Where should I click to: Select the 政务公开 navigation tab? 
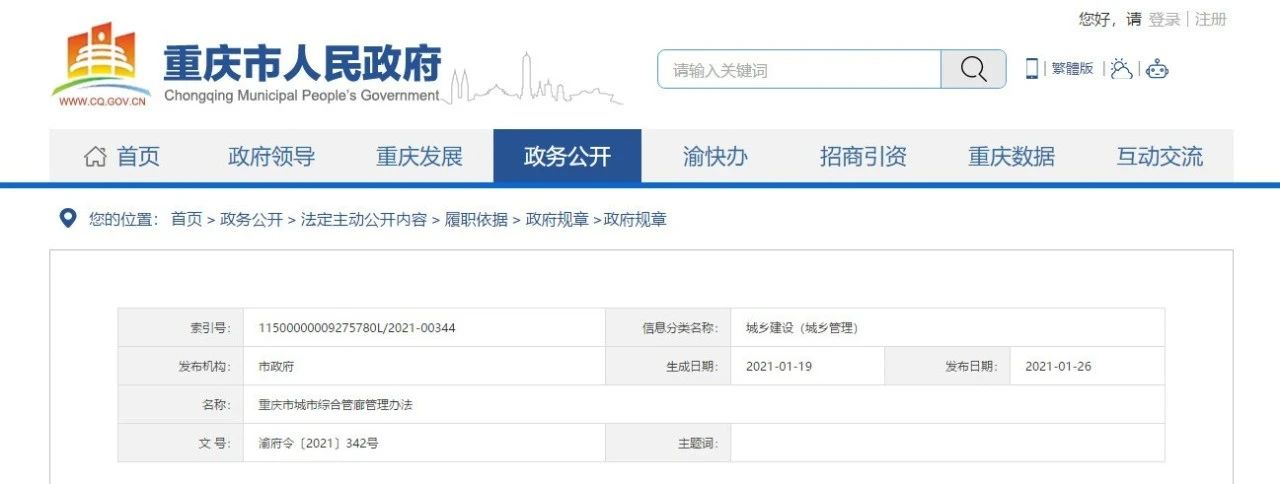click(x=567, y=156)
